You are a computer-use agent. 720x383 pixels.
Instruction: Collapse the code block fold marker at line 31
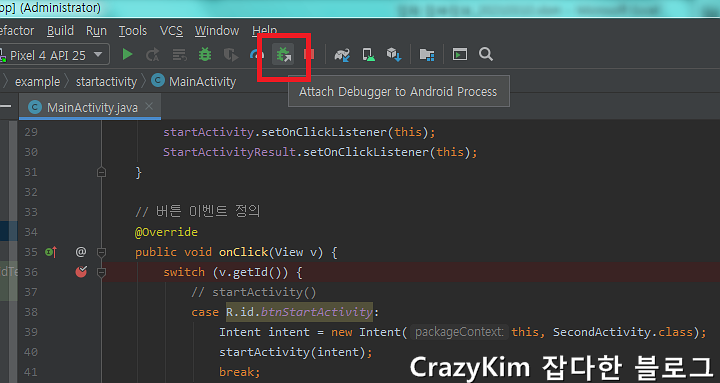[101, 172]
